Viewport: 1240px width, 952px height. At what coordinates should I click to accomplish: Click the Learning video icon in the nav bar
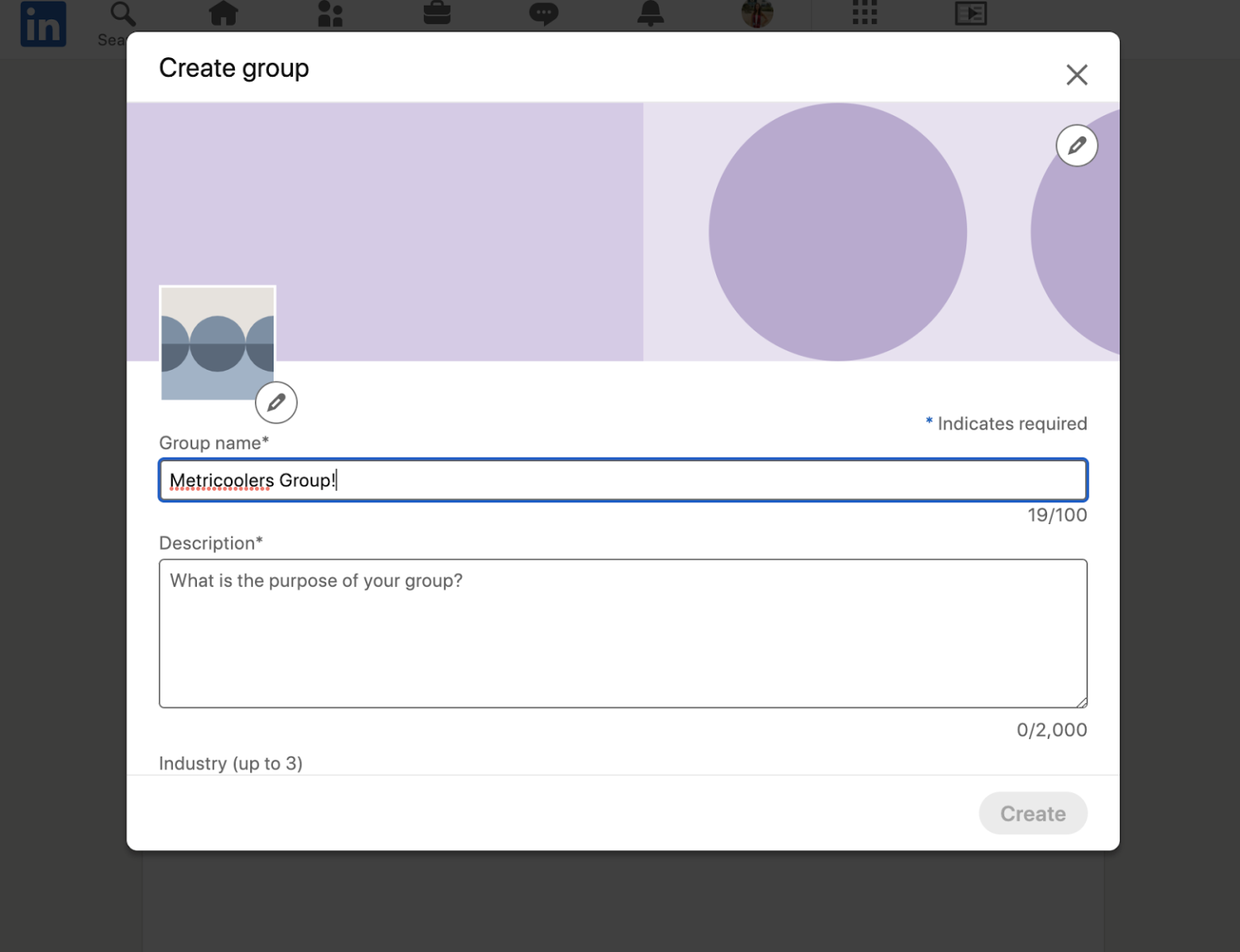(970, 13)
